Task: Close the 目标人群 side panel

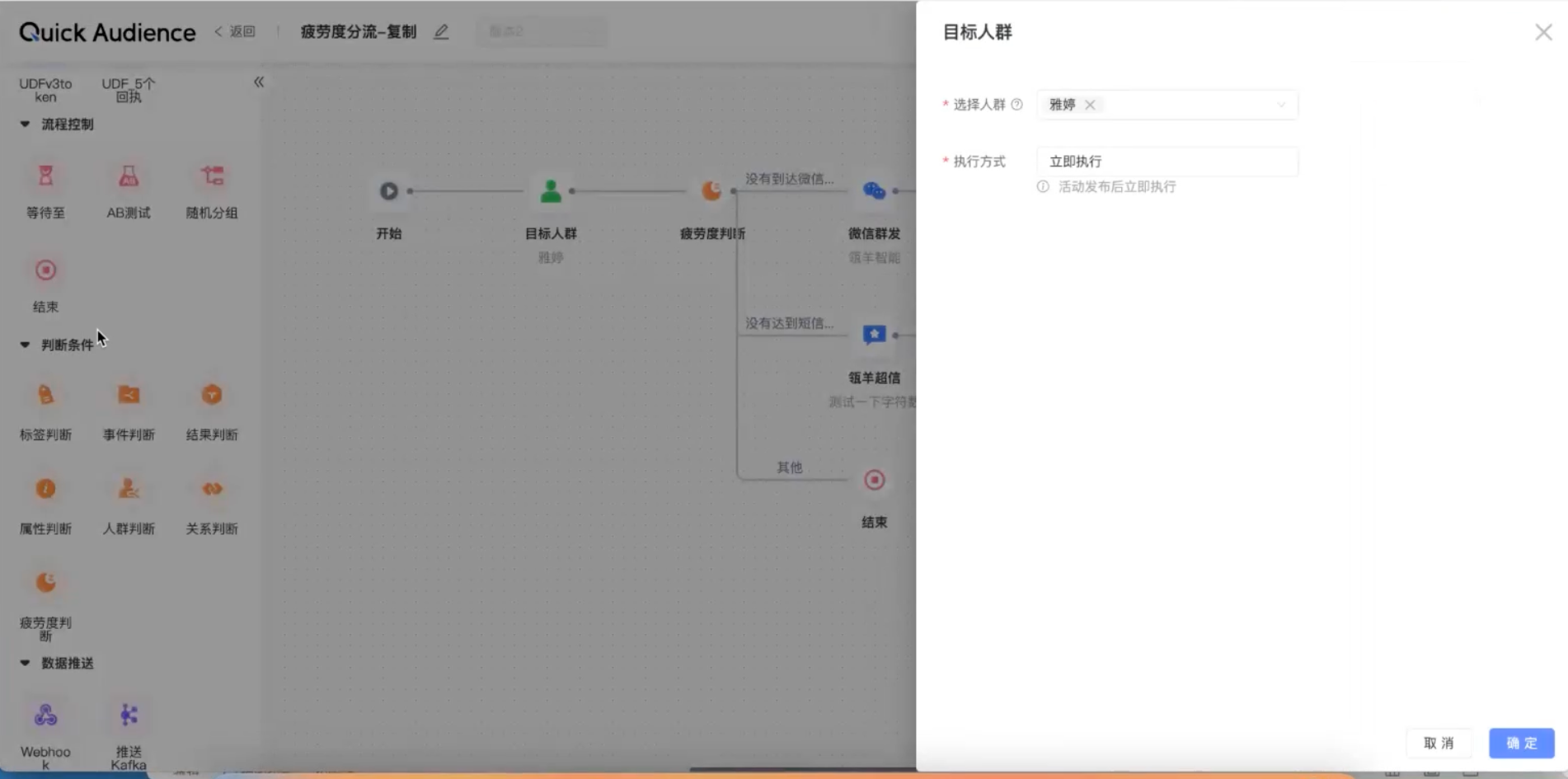Action: click(1543, 32)
